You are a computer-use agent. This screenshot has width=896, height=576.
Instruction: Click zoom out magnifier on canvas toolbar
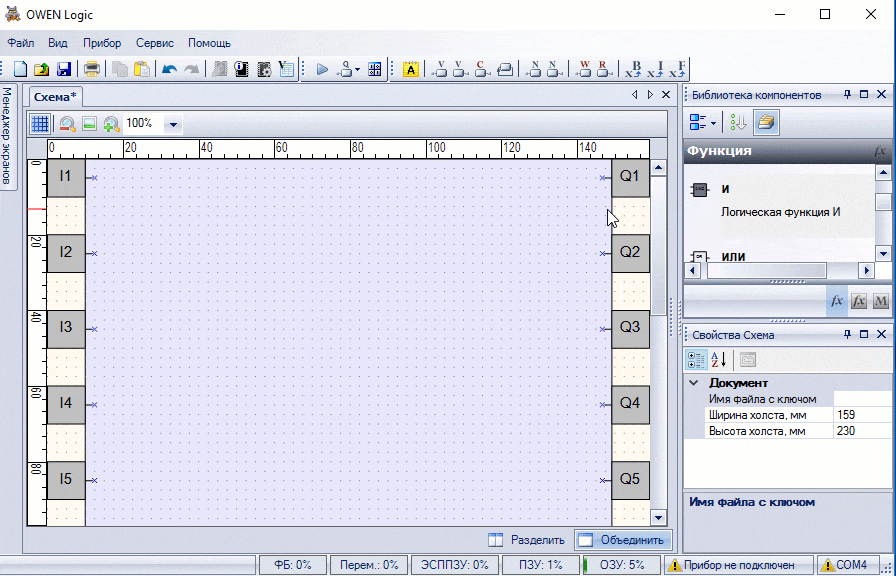[67, 124]
